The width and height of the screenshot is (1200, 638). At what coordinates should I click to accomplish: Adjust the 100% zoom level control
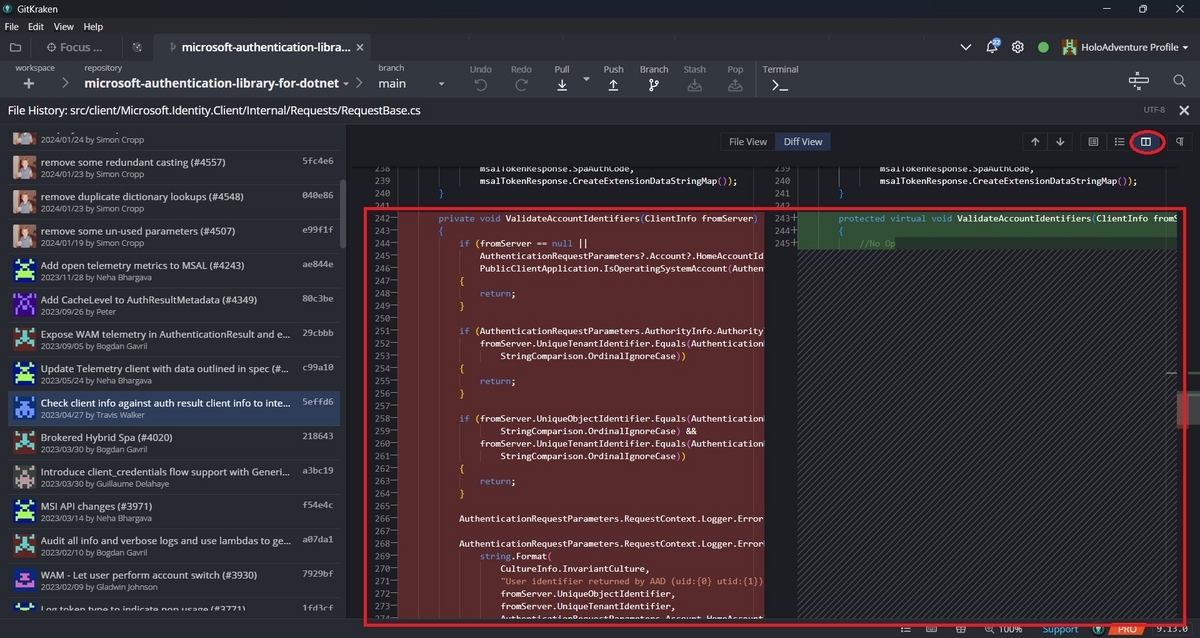click(1002, 629)
